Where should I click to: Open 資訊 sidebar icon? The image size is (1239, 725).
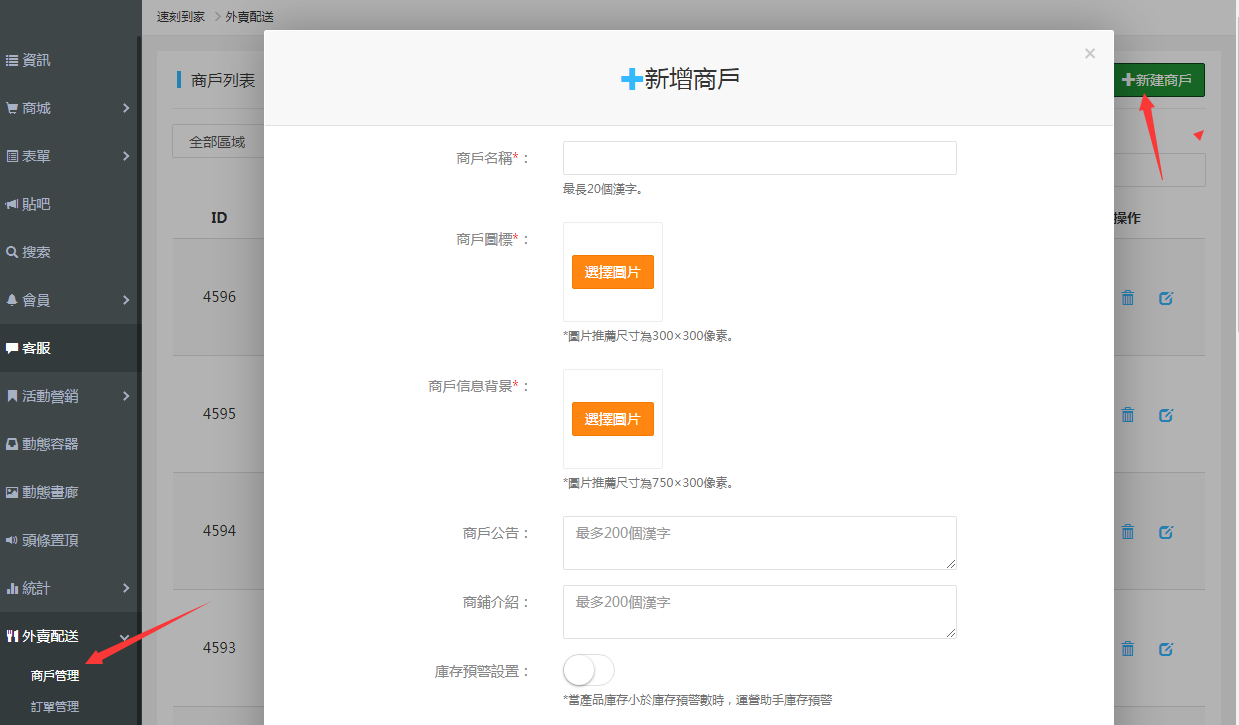point(12,60)
